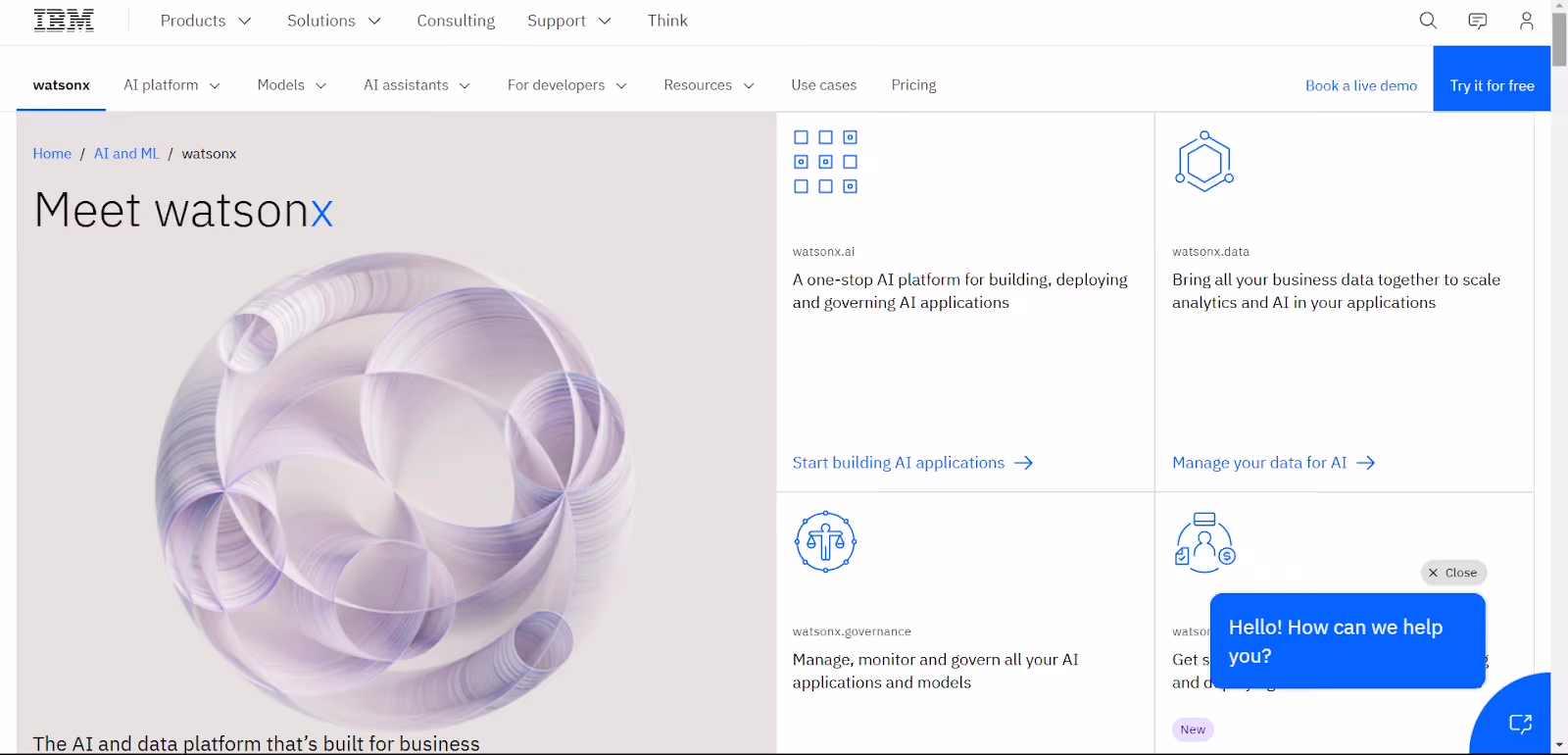
Task: Expand the Solutions dropdown
Action: tap(334, 21)
